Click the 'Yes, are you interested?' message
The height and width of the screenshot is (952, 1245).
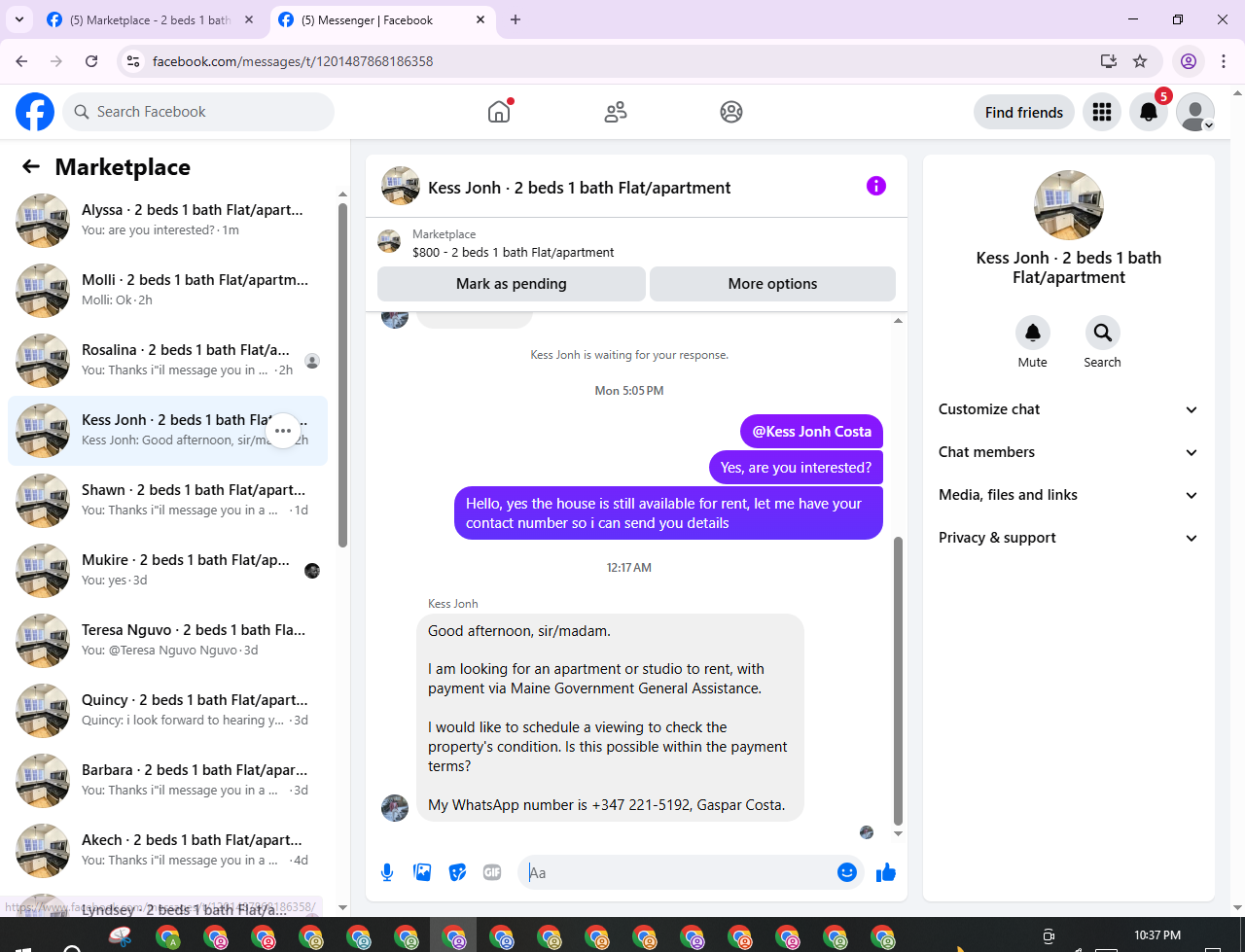tap(796, 468)
